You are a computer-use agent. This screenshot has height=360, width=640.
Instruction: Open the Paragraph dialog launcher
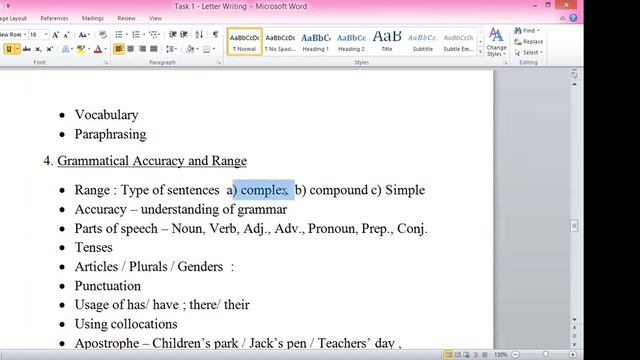pos(219,62)
